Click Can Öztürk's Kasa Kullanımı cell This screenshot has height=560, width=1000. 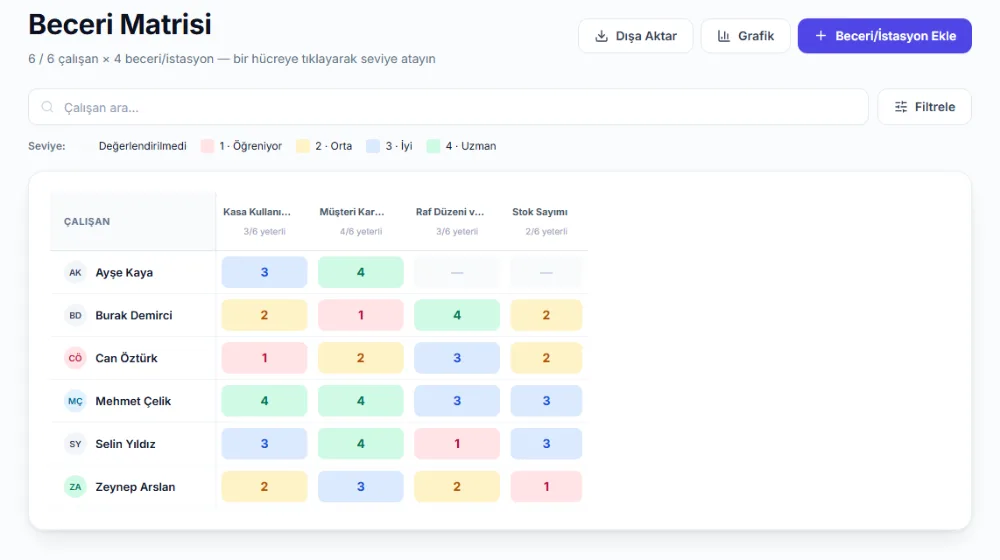[264, 358]
